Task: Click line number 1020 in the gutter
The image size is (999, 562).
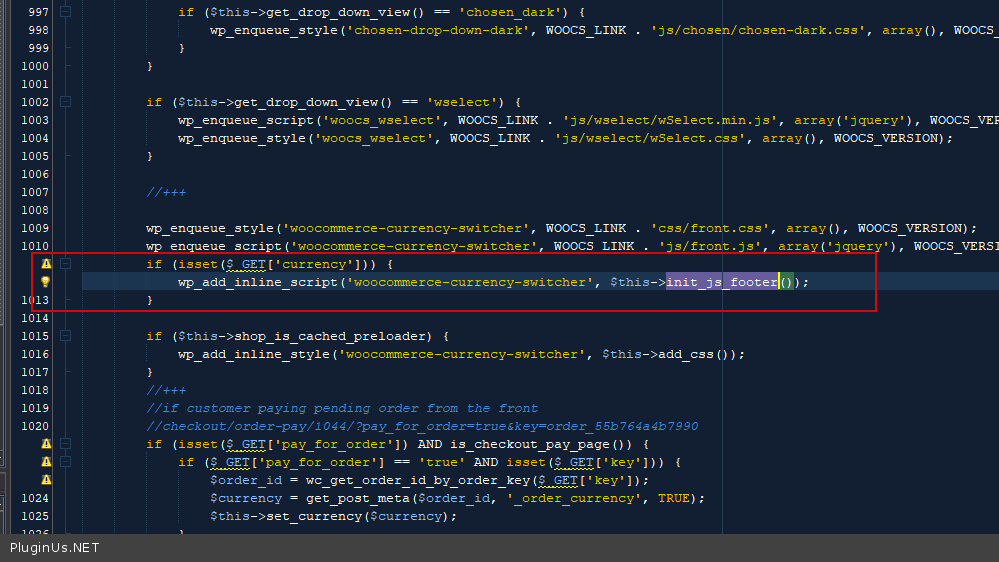Action: 34,426
